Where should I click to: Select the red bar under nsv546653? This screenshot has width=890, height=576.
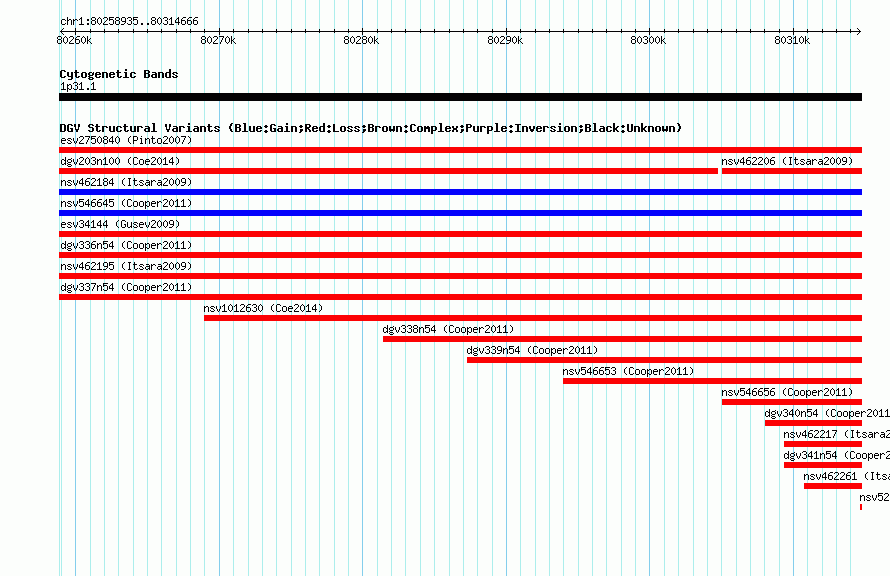tap(712, 381)
